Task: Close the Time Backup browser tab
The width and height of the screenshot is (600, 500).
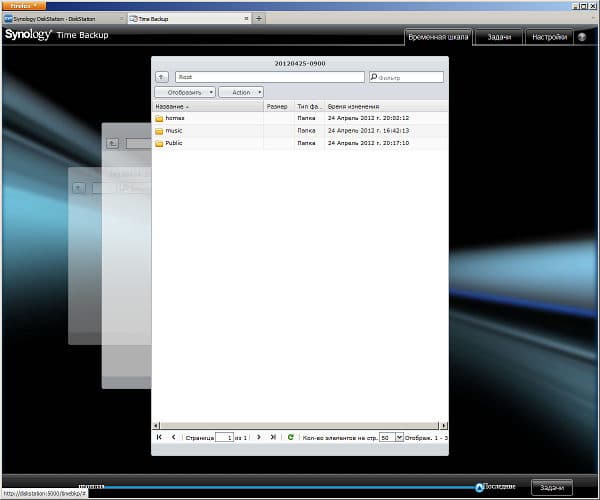Action: point(246,18)
